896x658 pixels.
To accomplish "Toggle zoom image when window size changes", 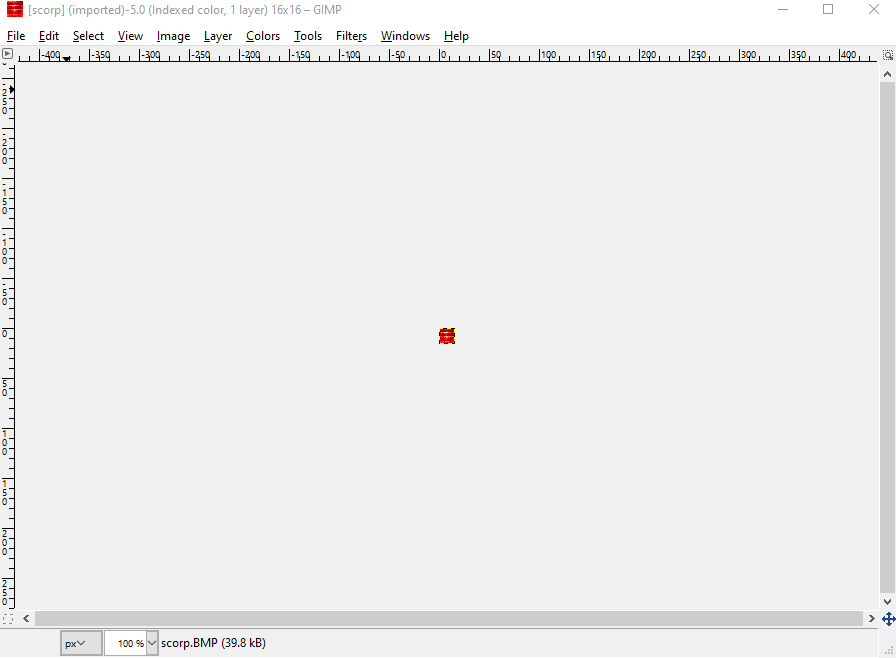I will [887, 55].
